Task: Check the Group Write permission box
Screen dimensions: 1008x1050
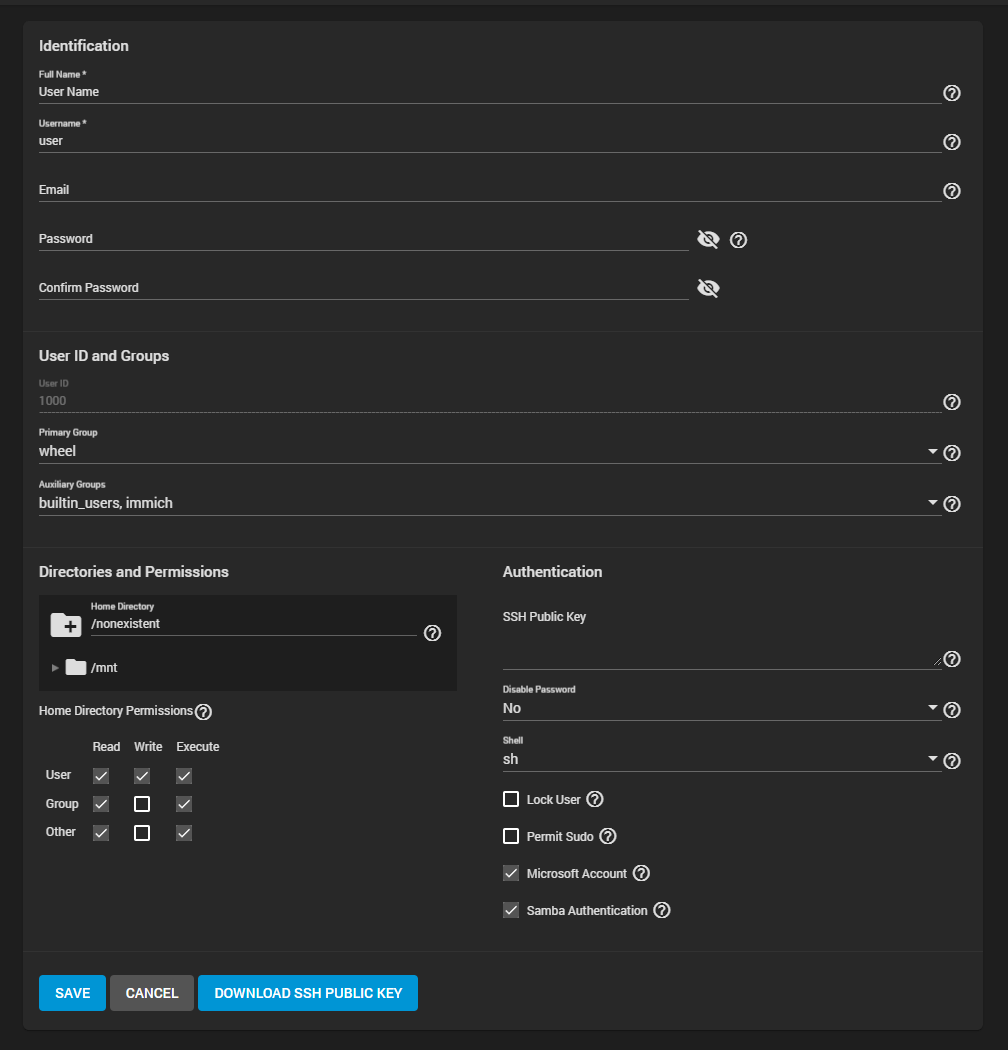Action: pos(141,803)
